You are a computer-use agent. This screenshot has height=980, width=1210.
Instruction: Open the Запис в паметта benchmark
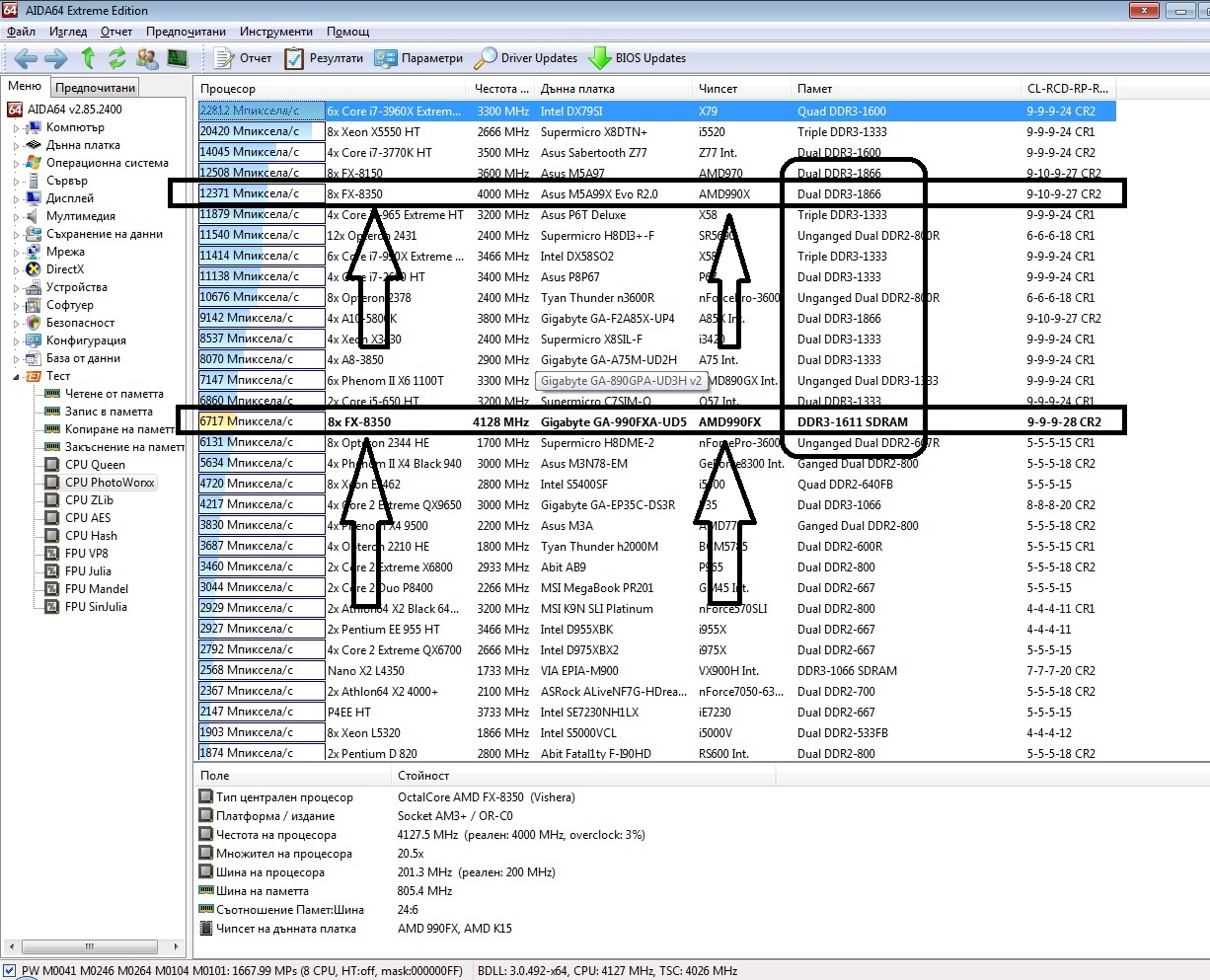(109, 412)
